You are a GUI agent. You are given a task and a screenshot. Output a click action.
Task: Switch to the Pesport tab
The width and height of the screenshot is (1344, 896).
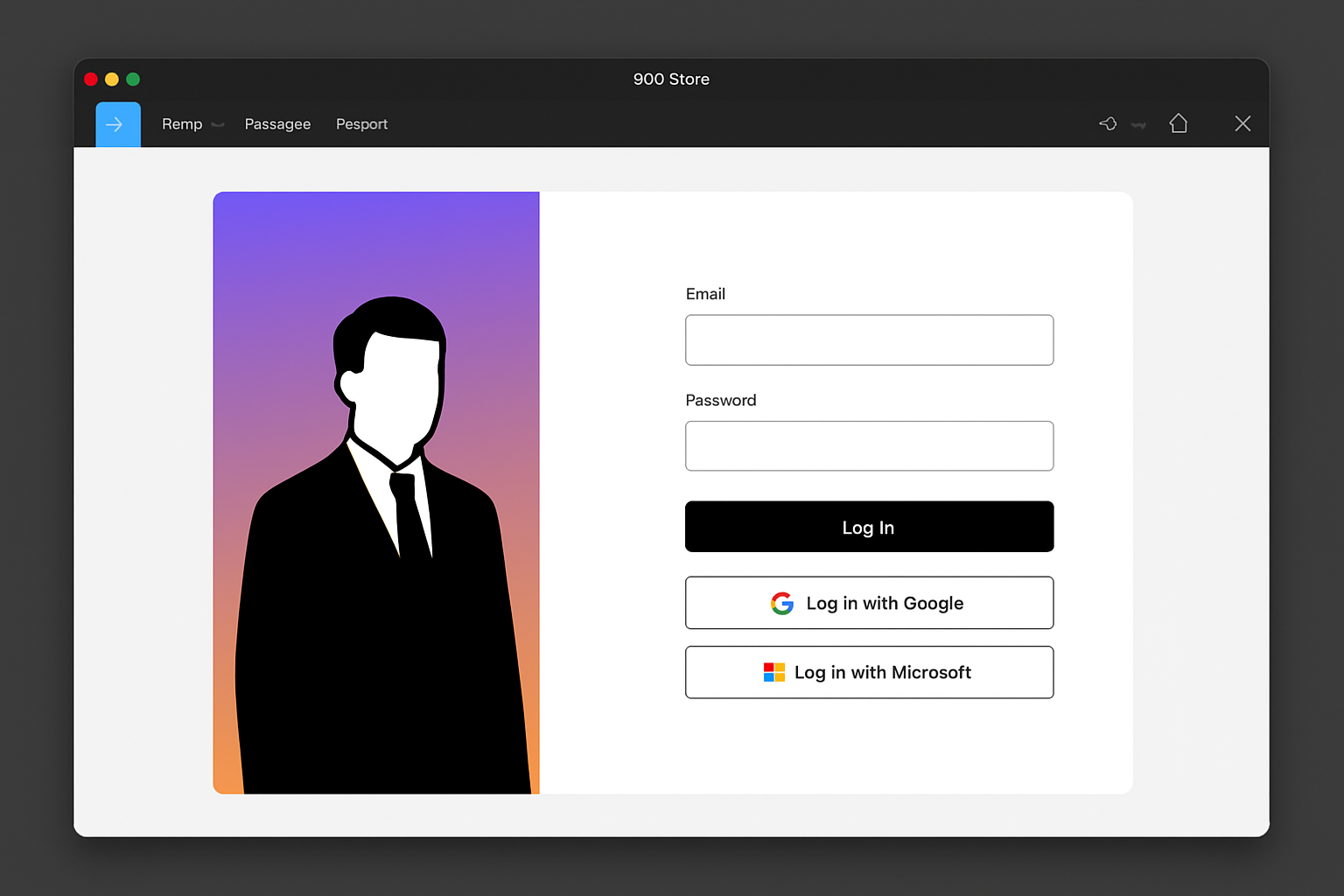click(361, 123)
